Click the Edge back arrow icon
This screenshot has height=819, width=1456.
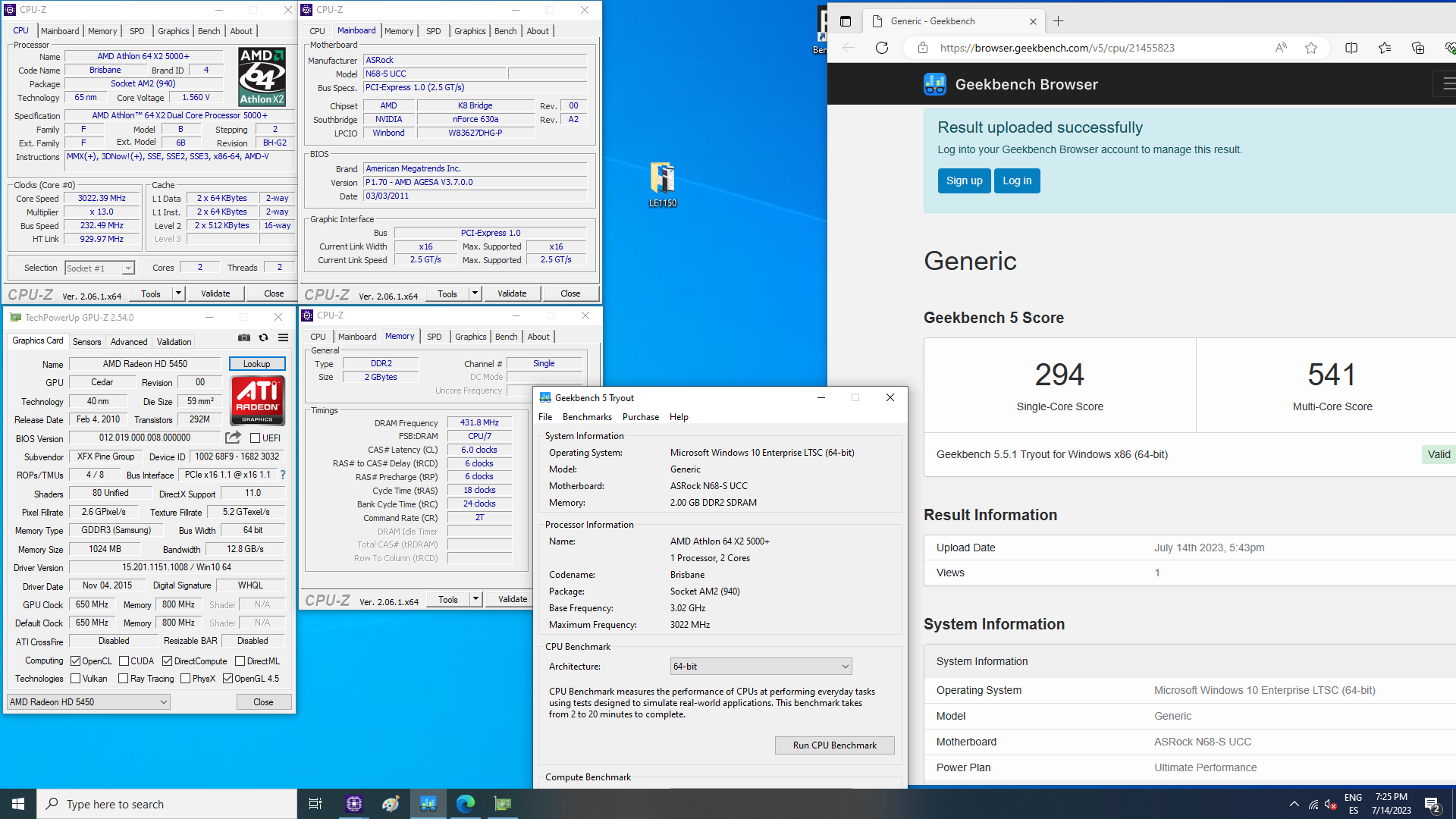[x=848, y=48]
